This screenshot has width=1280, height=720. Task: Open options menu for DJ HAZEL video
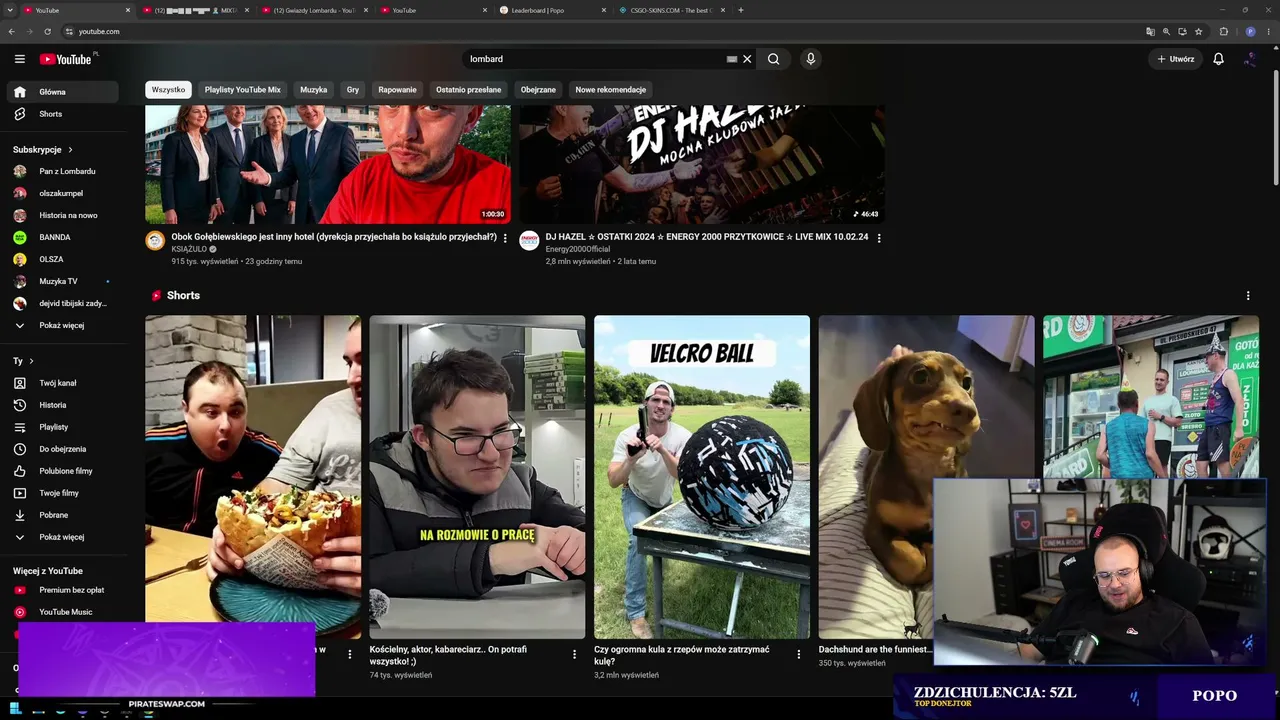[x=879, y=238]
